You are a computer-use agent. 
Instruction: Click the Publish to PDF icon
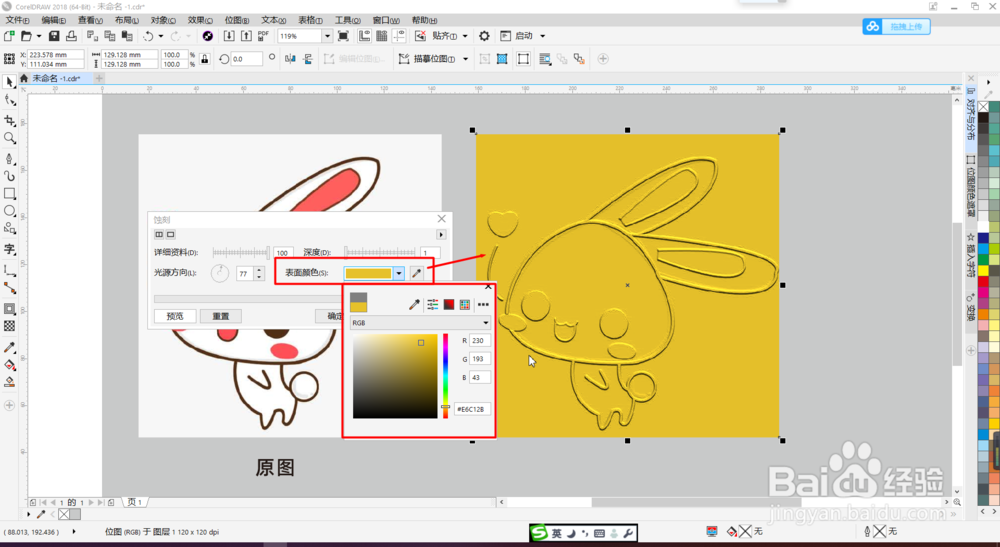tap(263, 36)
